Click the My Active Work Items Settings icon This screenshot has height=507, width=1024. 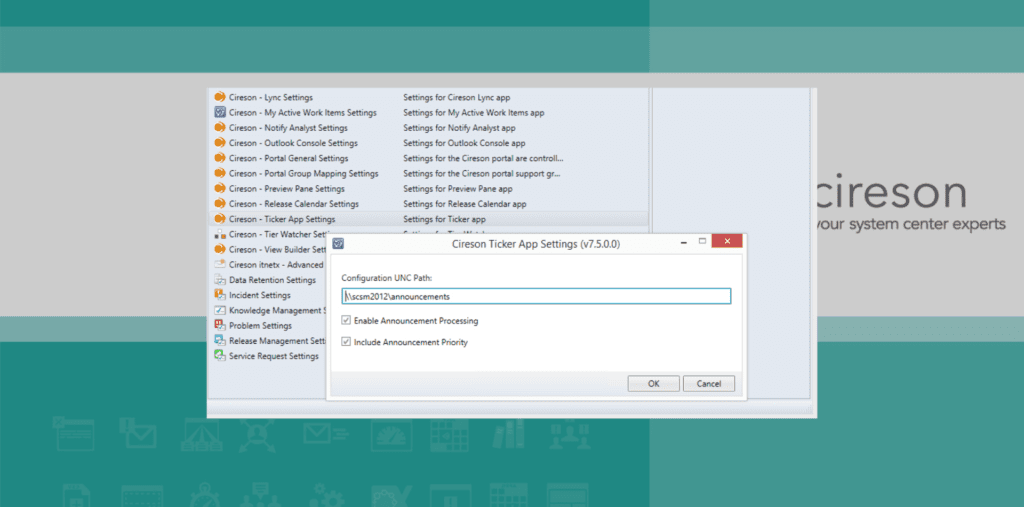click(x=219, y=112)
